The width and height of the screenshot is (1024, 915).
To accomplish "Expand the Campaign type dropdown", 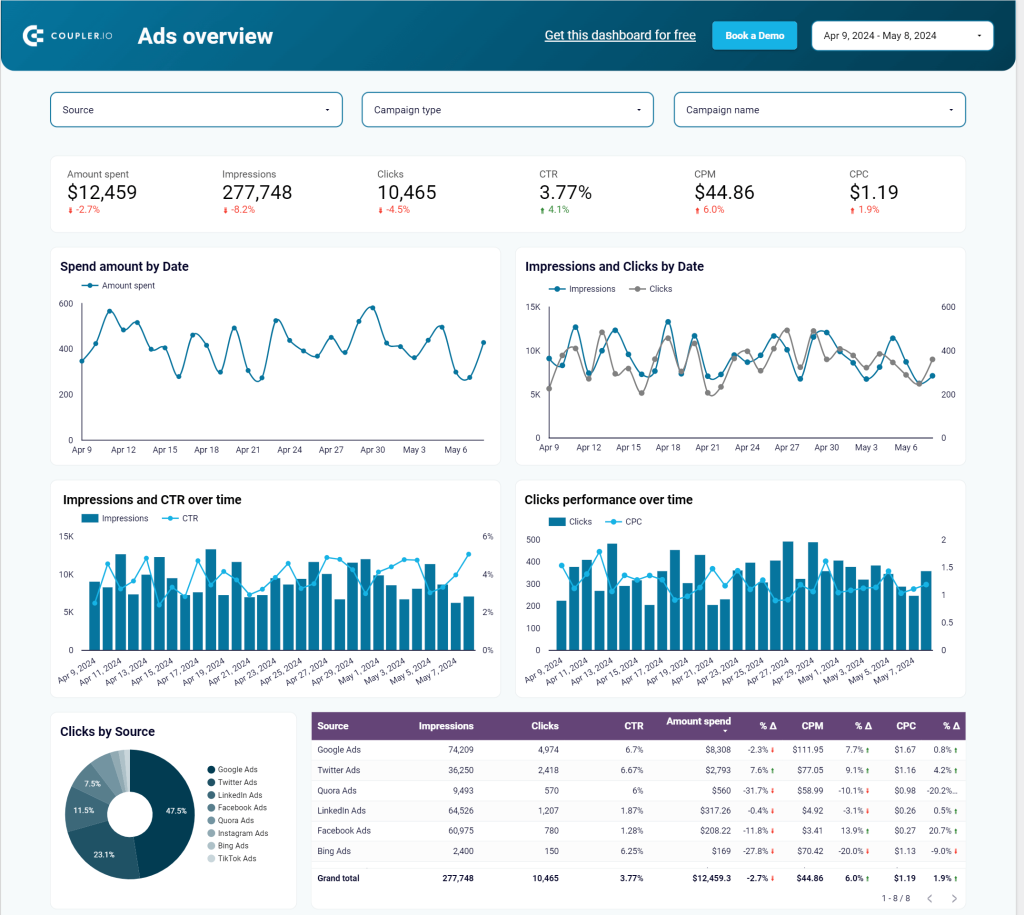I will point(507,110).
